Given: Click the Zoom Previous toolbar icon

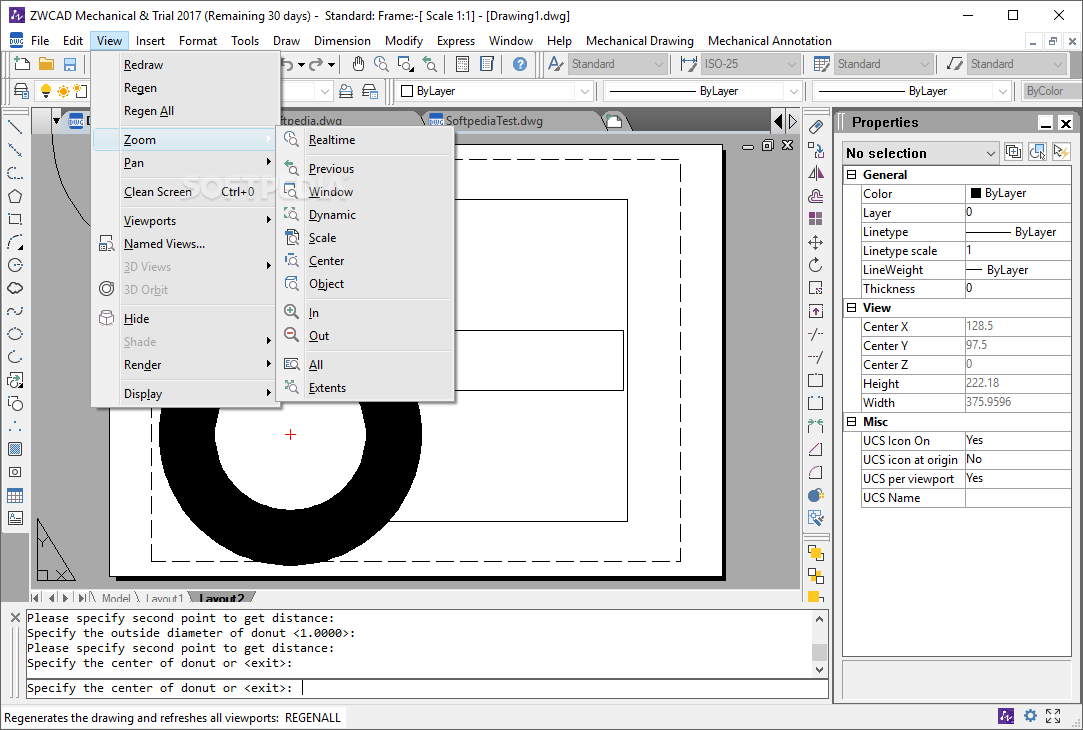Looking at the screenshot, I should click(x=430, y=64).
